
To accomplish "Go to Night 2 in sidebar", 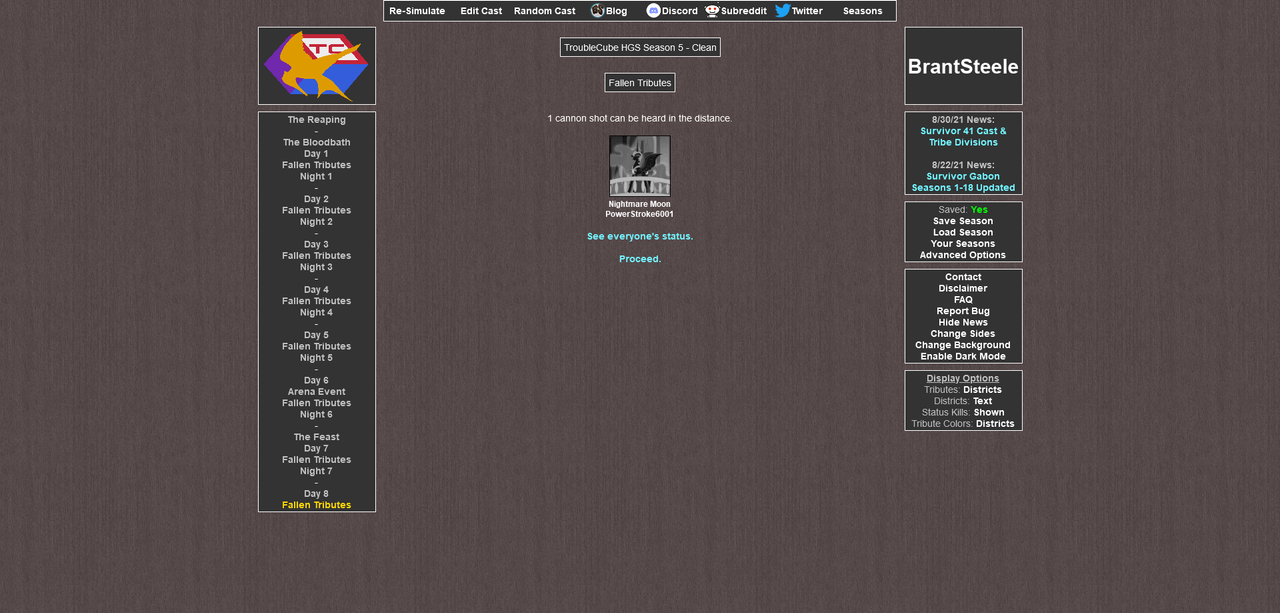I will 317,222.
